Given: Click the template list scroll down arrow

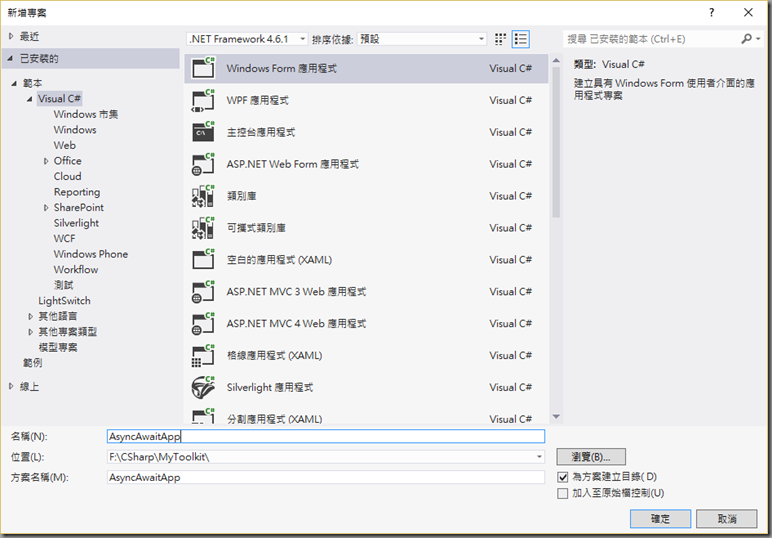Looking at the screenshot, I should 556,417.
